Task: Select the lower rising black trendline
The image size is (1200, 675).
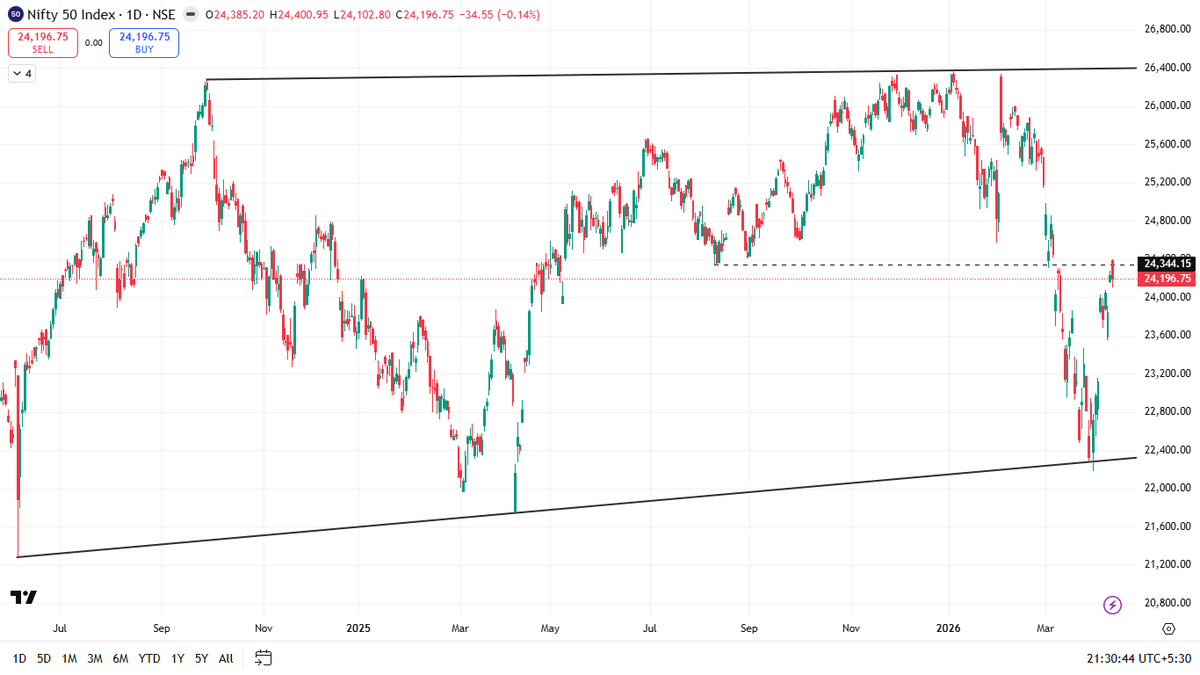Action: coord(577,508)
